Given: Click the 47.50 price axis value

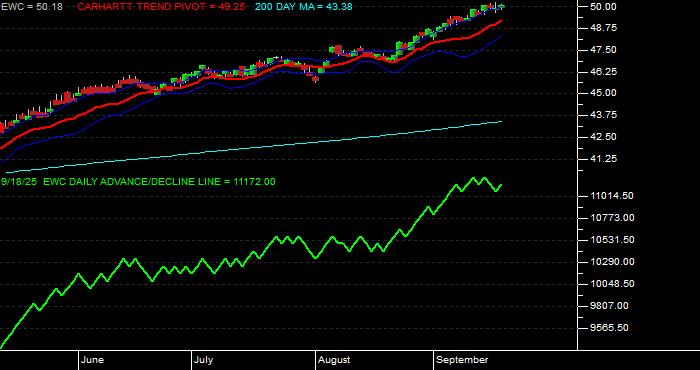Looking at the screenshot, I should pyautogui.click(x=603, y=50).
